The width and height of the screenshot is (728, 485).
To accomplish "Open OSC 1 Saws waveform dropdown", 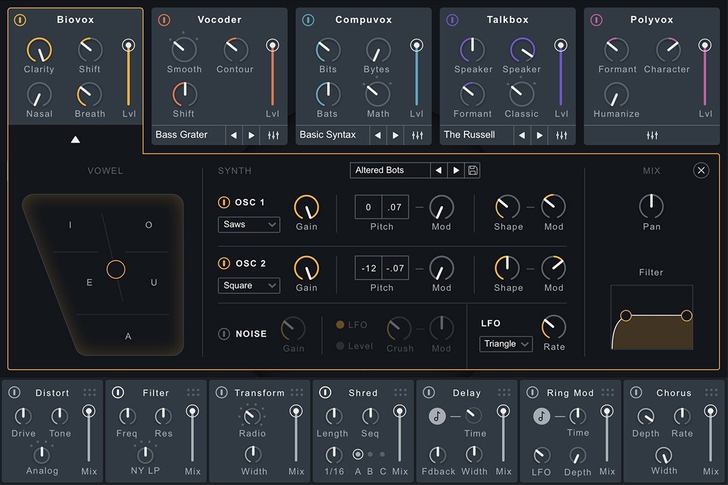I will [248, 225].
